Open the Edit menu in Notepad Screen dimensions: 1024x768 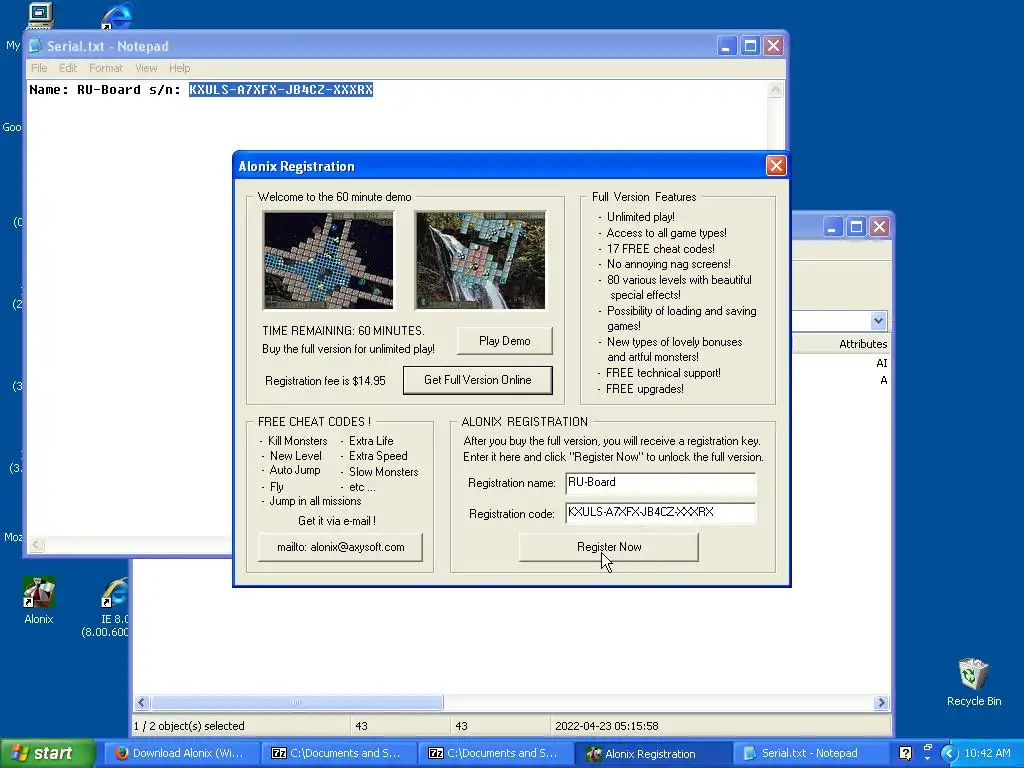click(68, 68)
